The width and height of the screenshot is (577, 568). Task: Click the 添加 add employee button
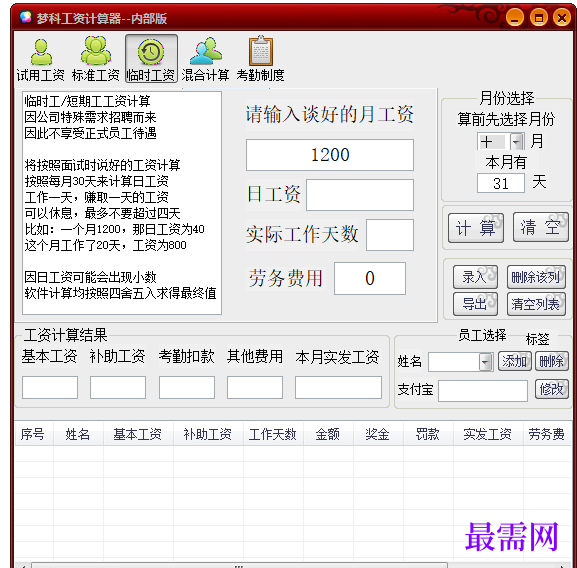514,361
